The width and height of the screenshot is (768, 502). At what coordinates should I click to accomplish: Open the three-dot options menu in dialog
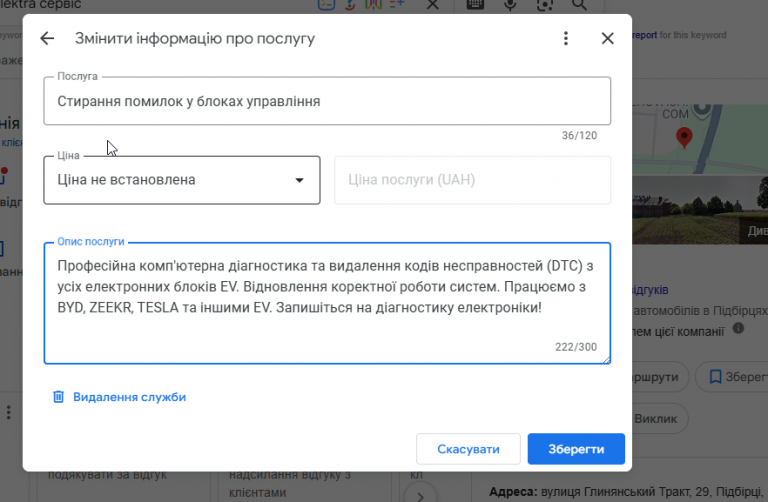[x=566, y=38]
